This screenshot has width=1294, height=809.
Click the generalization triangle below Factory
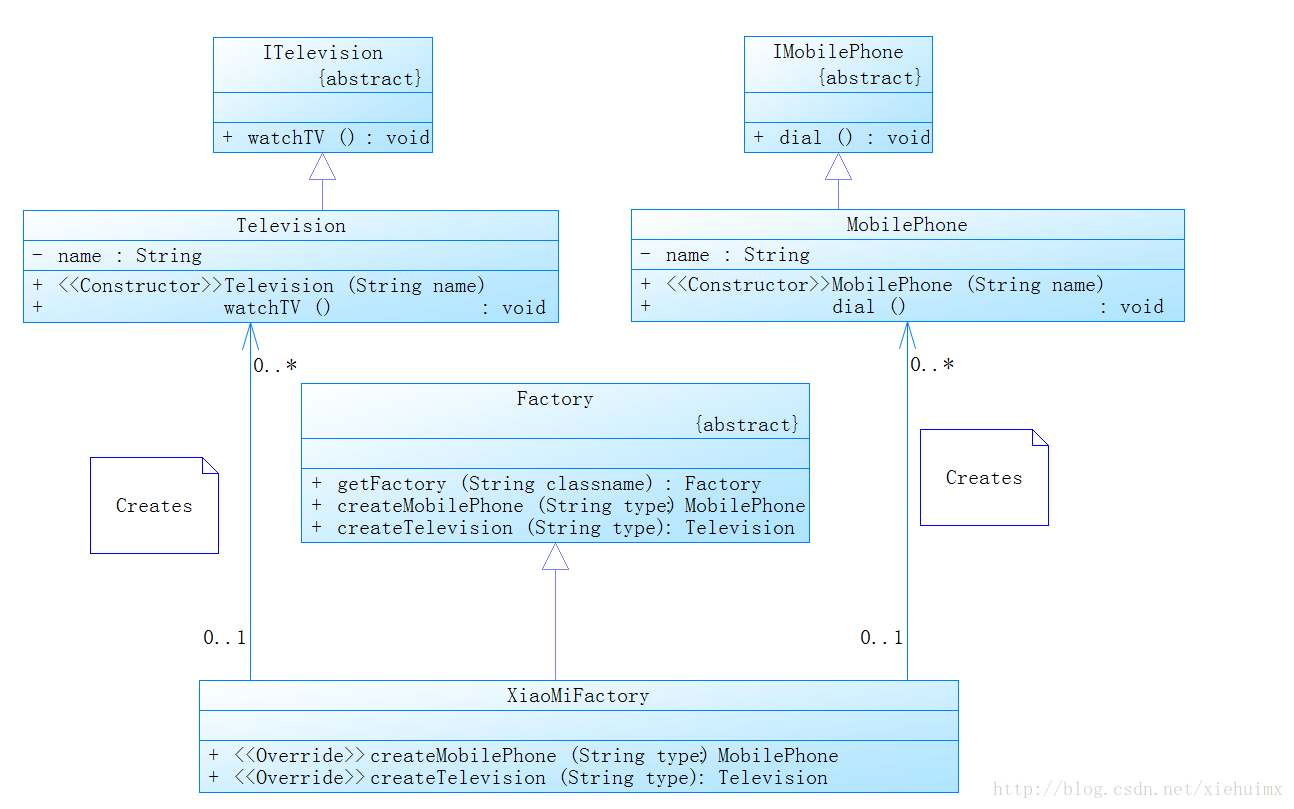point(555,557)
